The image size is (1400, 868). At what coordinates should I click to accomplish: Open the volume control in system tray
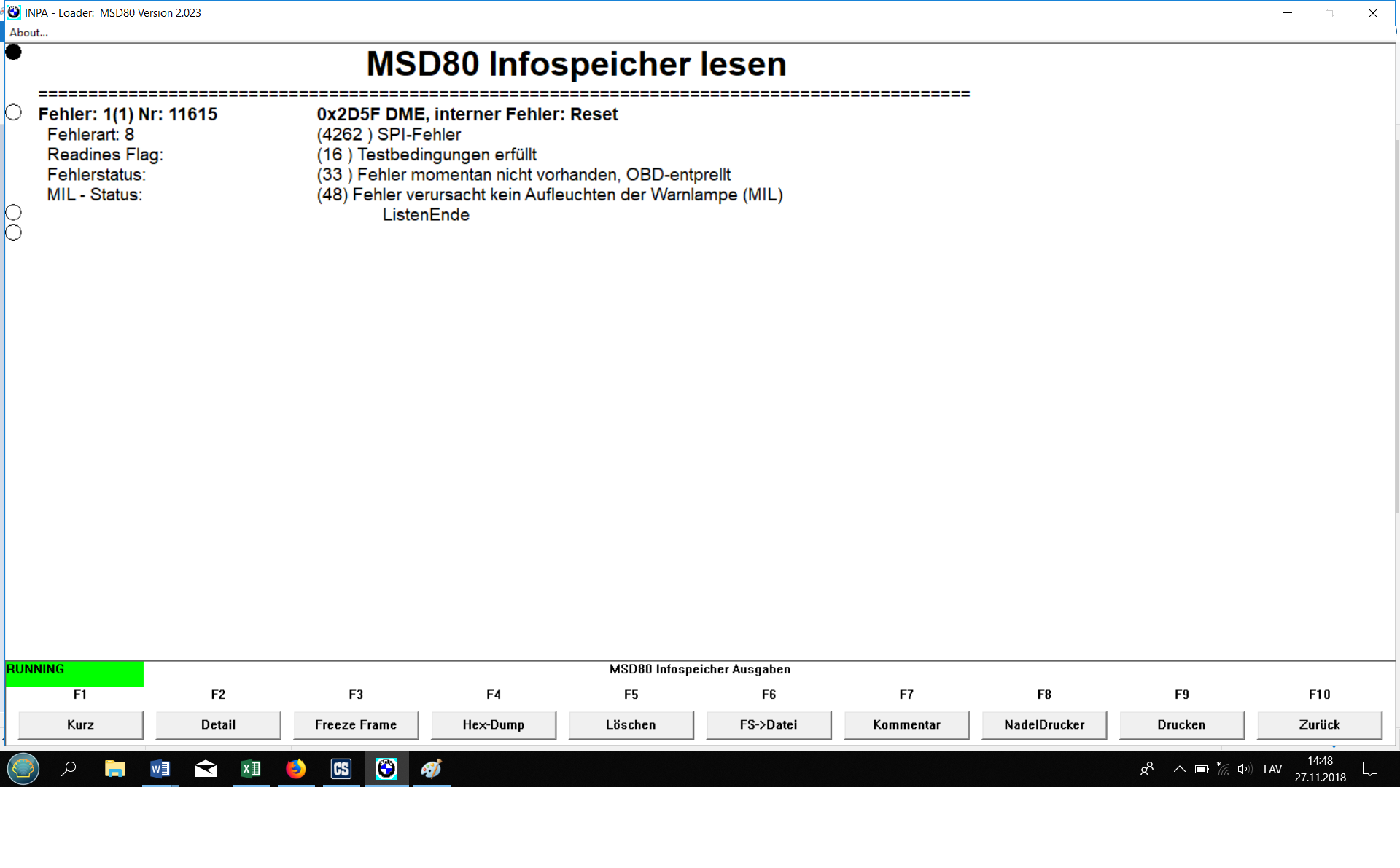tap(1244, 769)
